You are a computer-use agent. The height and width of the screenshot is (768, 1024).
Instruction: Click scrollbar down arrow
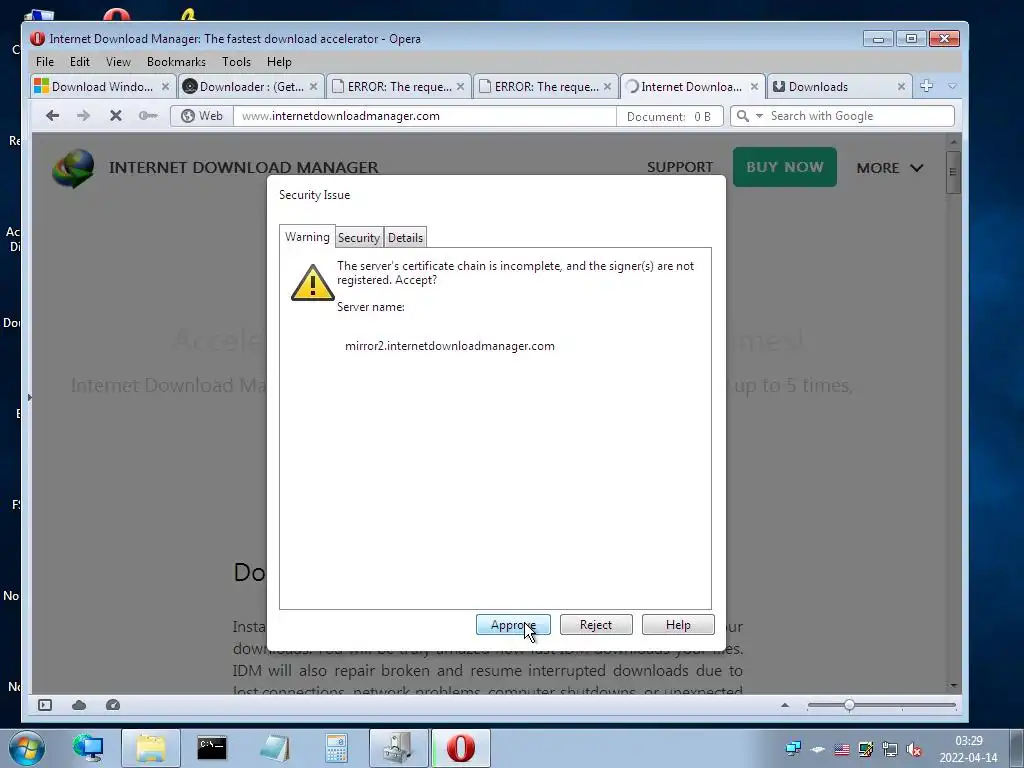click(953, 686)
